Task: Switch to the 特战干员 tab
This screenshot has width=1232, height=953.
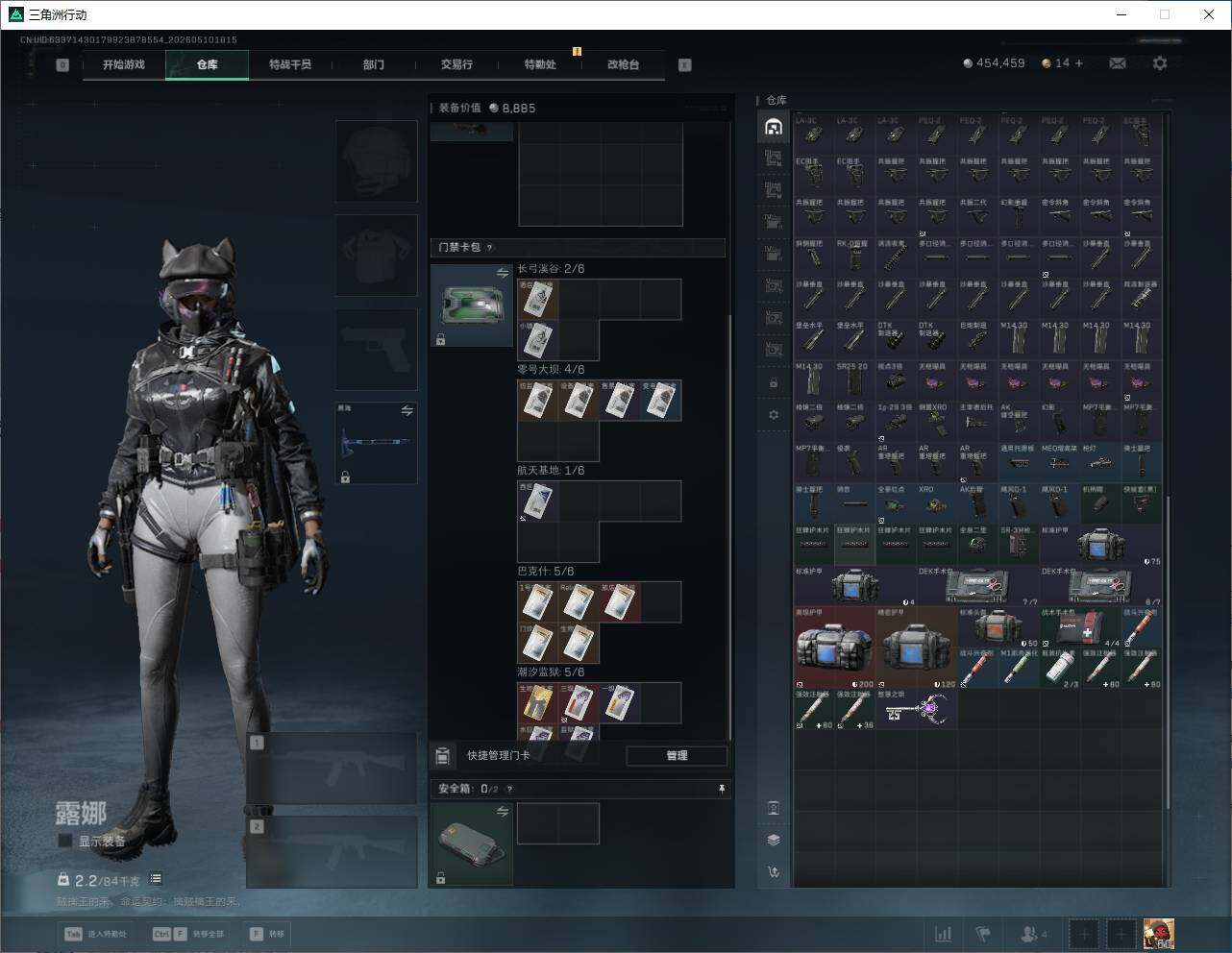Action: [x=290, y=64]
